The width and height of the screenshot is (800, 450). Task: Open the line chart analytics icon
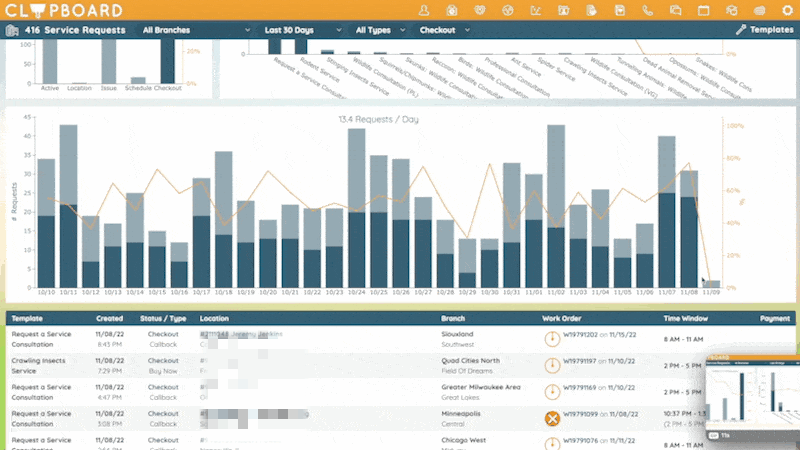tap(535, 10)
